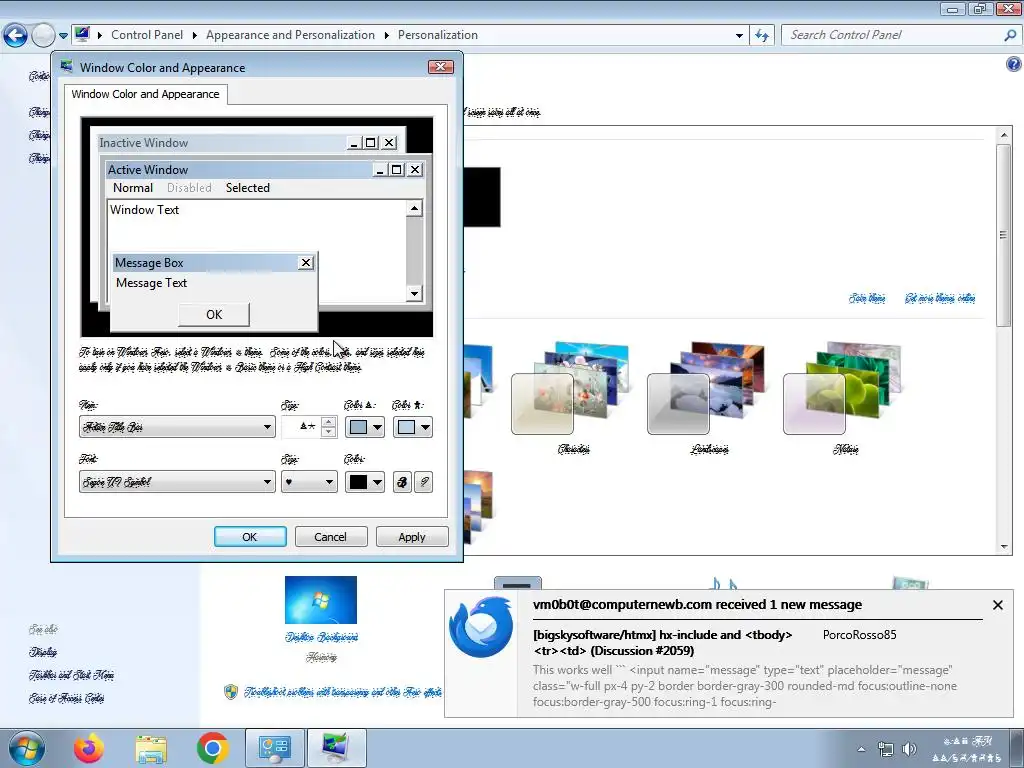
Task: Click the Personalization taskbar button
Action: [336, 748]
